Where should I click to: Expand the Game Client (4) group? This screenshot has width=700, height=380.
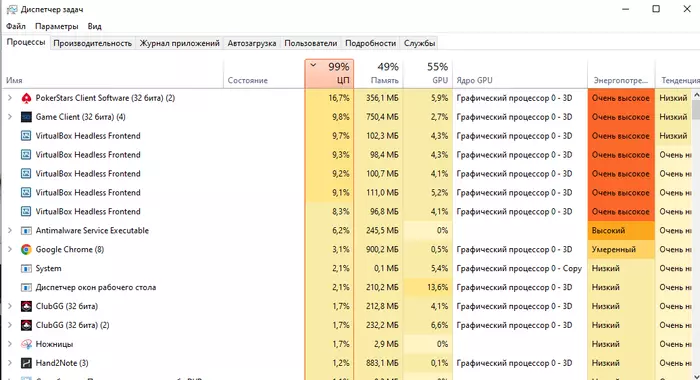click(x=10, y=117)
